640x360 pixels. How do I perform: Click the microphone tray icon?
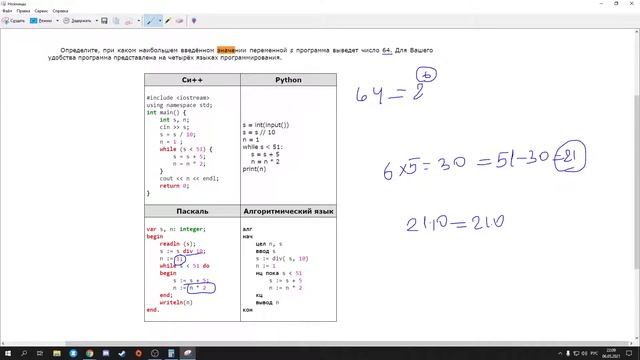click(x=568, y=353)
